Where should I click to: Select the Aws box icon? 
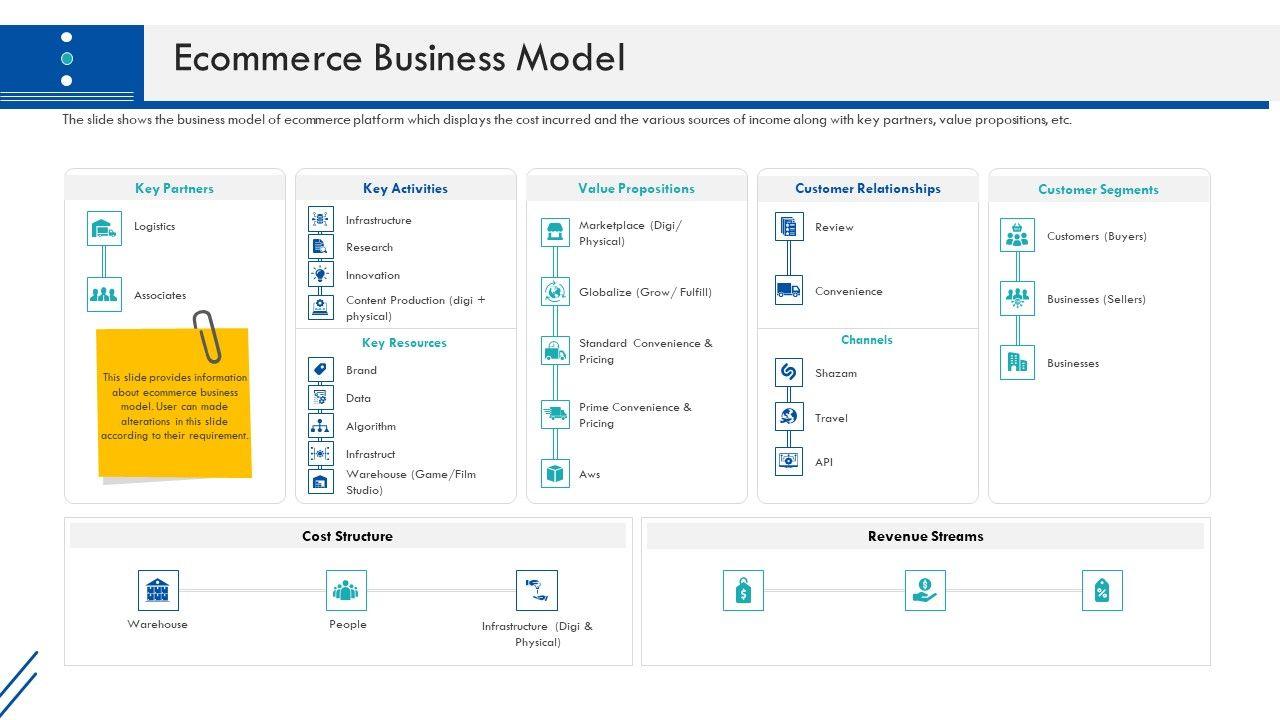click(555, 473)
